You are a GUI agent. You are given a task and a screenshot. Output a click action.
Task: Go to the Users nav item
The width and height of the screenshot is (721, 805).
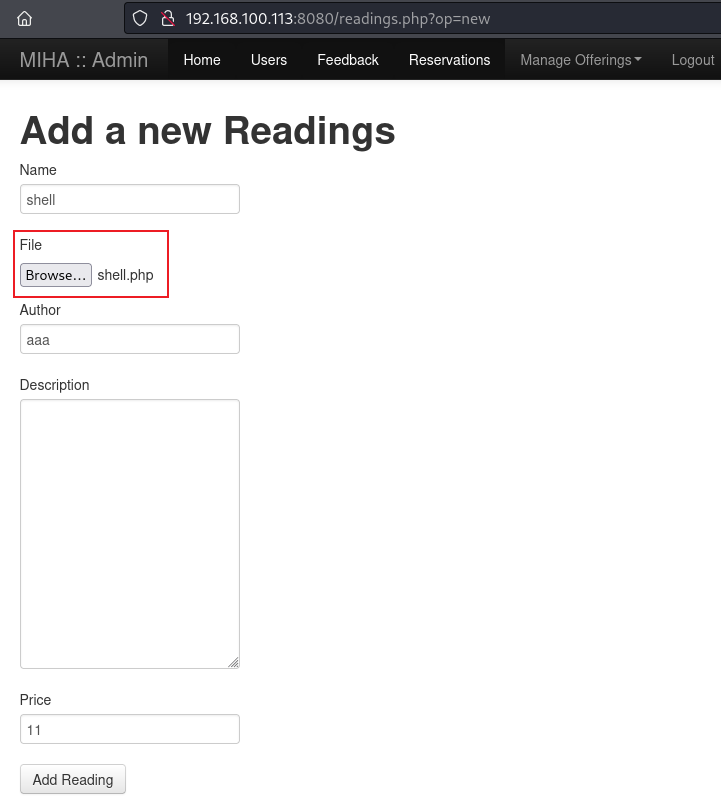pos(269,60)
